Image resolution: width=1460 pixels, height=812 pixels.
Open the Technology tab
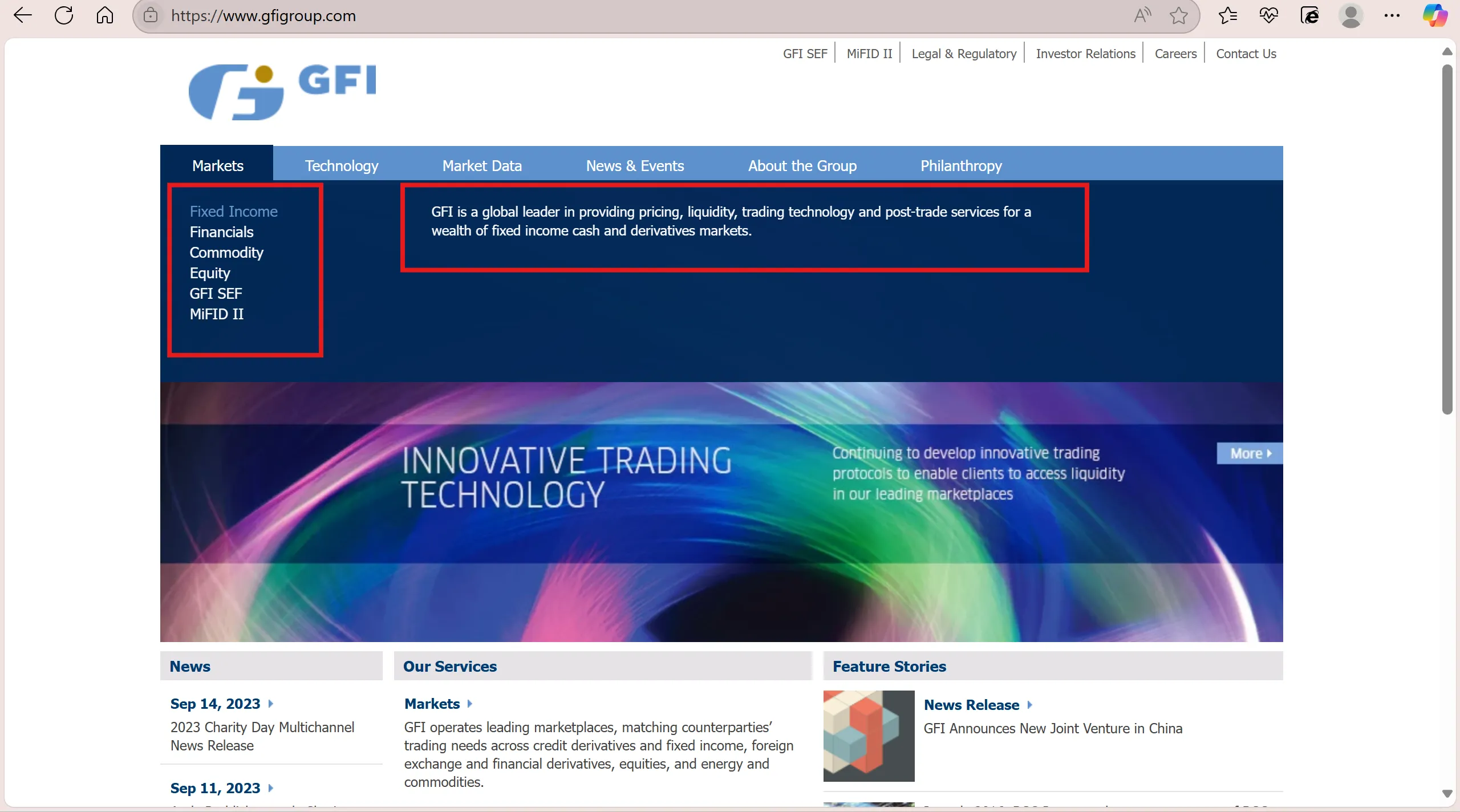342,165
